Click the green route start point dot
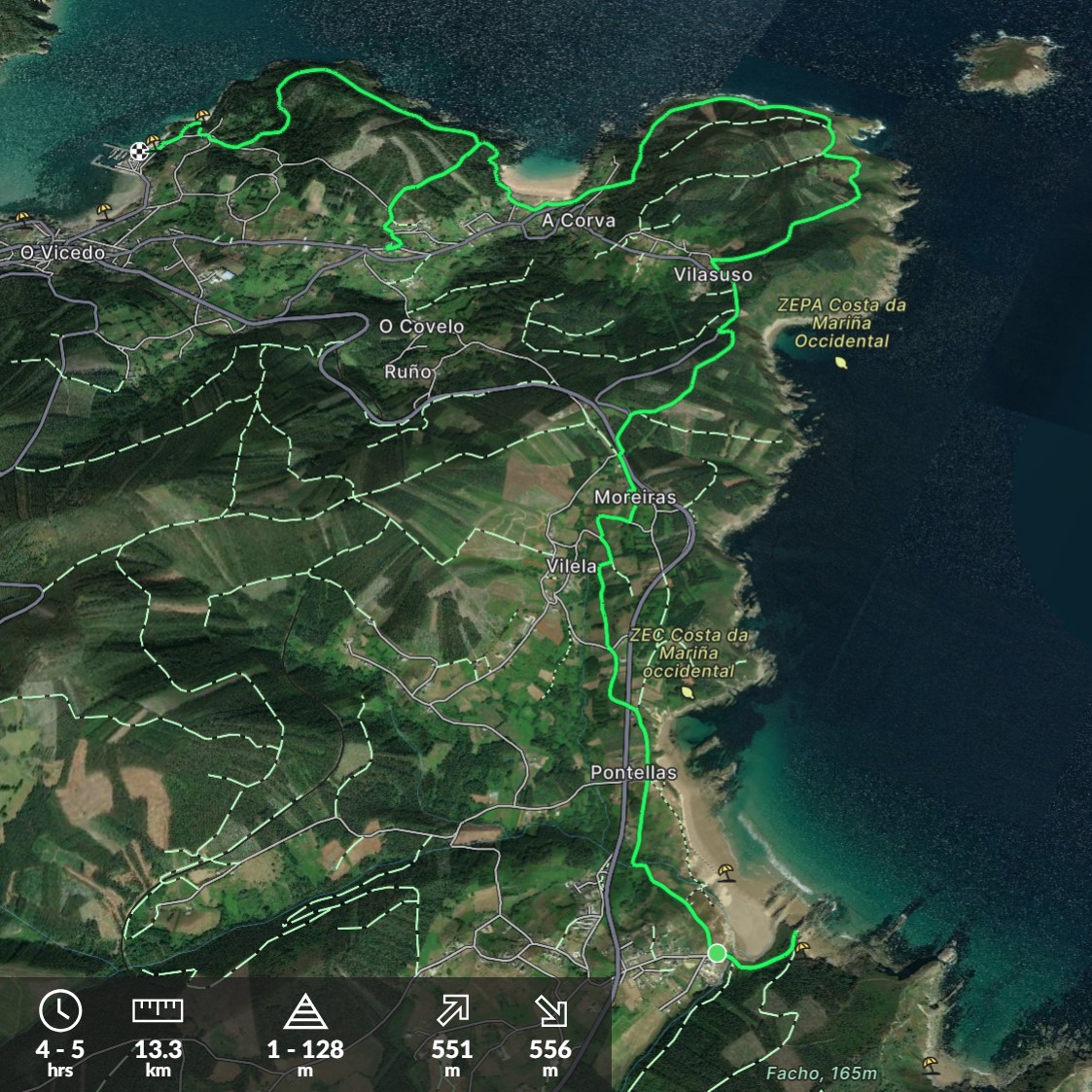This screenshot has height=1092, width=1092. point(717,953)
